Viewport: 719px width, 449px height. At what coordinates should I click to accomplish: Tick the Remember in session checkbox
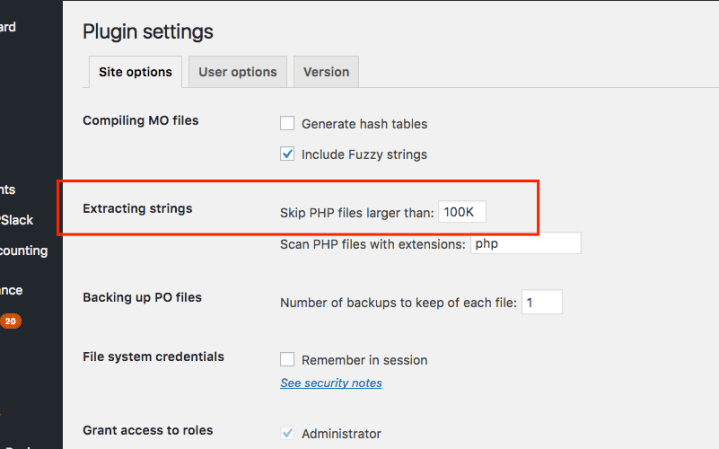click(x=287, y=359)
